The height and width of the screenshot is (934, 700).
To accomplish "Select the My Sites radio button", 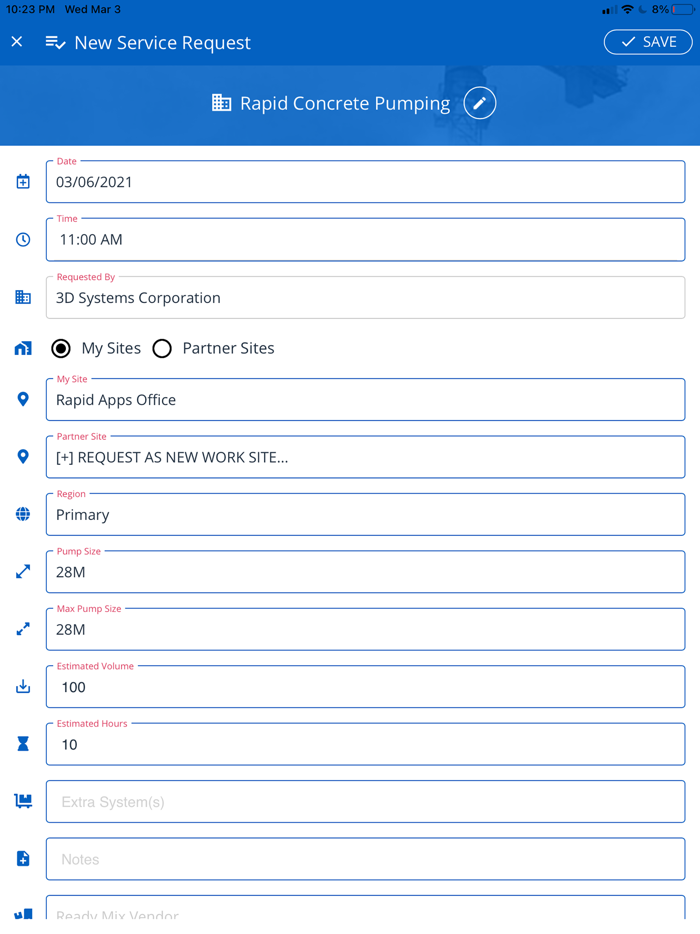I will [x=61, y=348].
